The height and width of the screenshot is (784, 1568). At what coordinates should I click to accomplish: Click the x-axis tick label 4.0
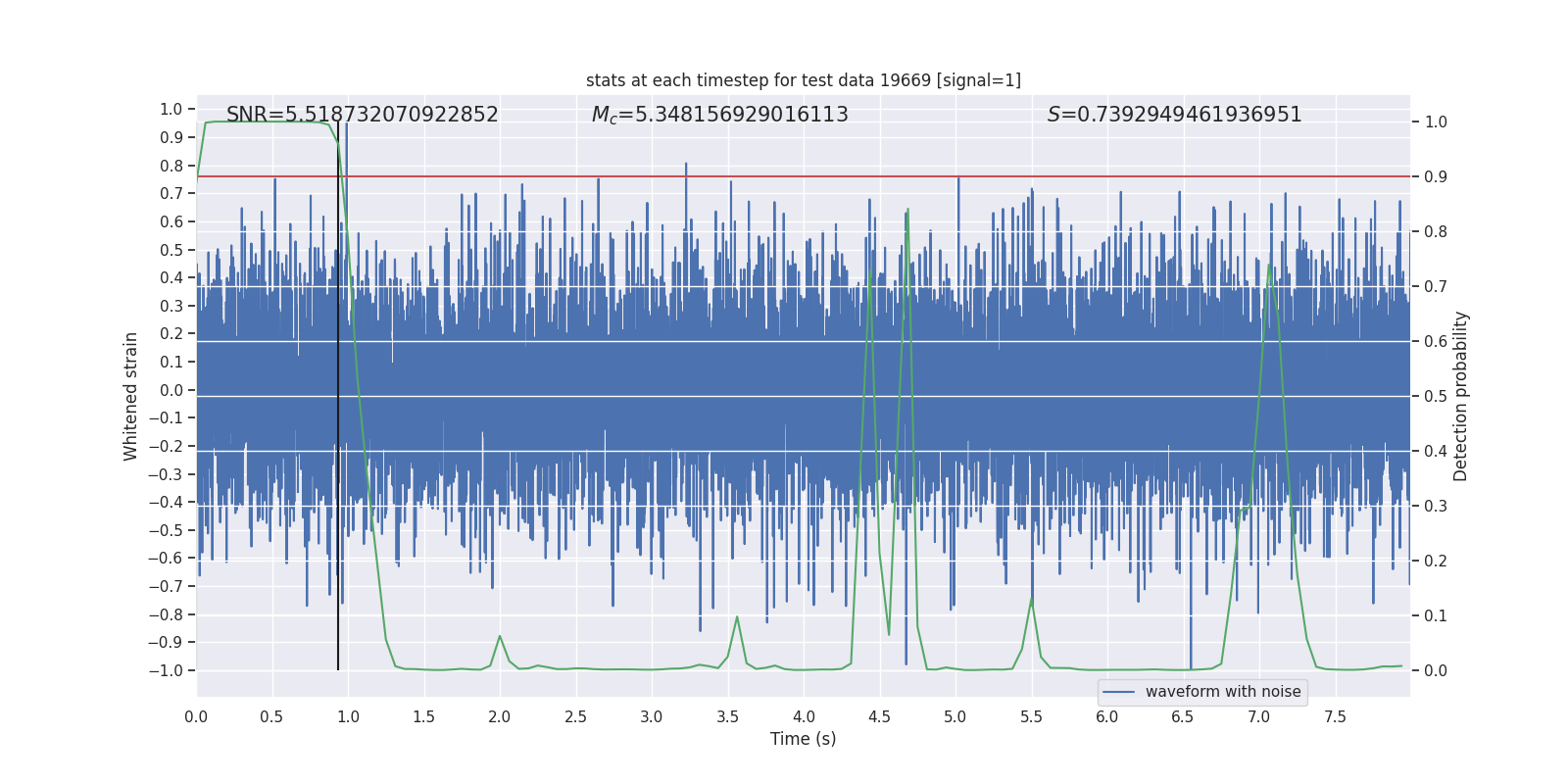tap(804, 716)
